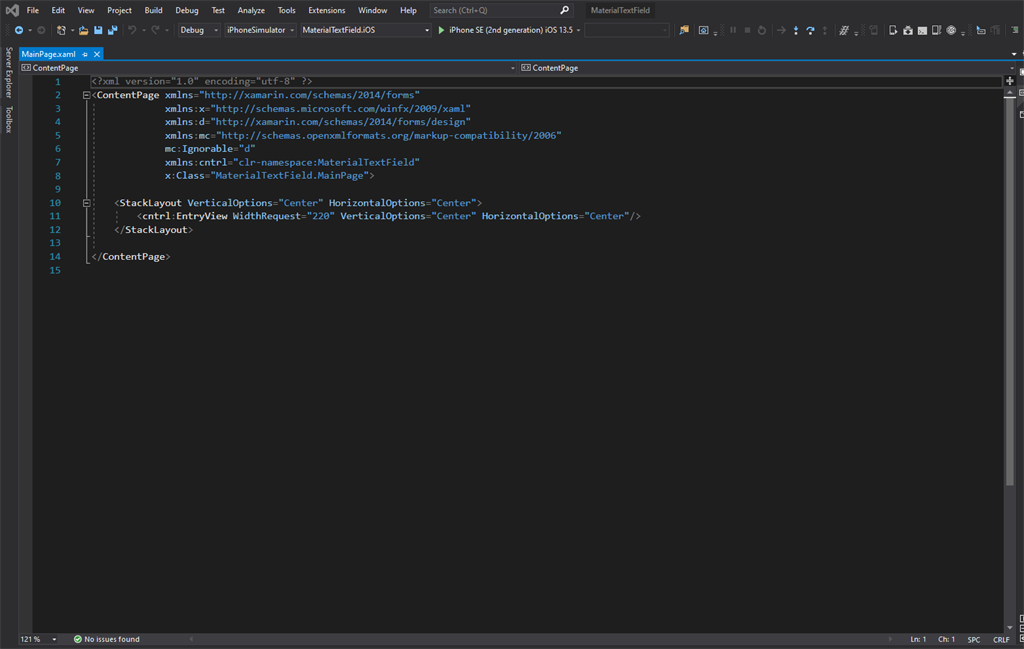Click the Save All toolbar icon

(x=112, y=30)
